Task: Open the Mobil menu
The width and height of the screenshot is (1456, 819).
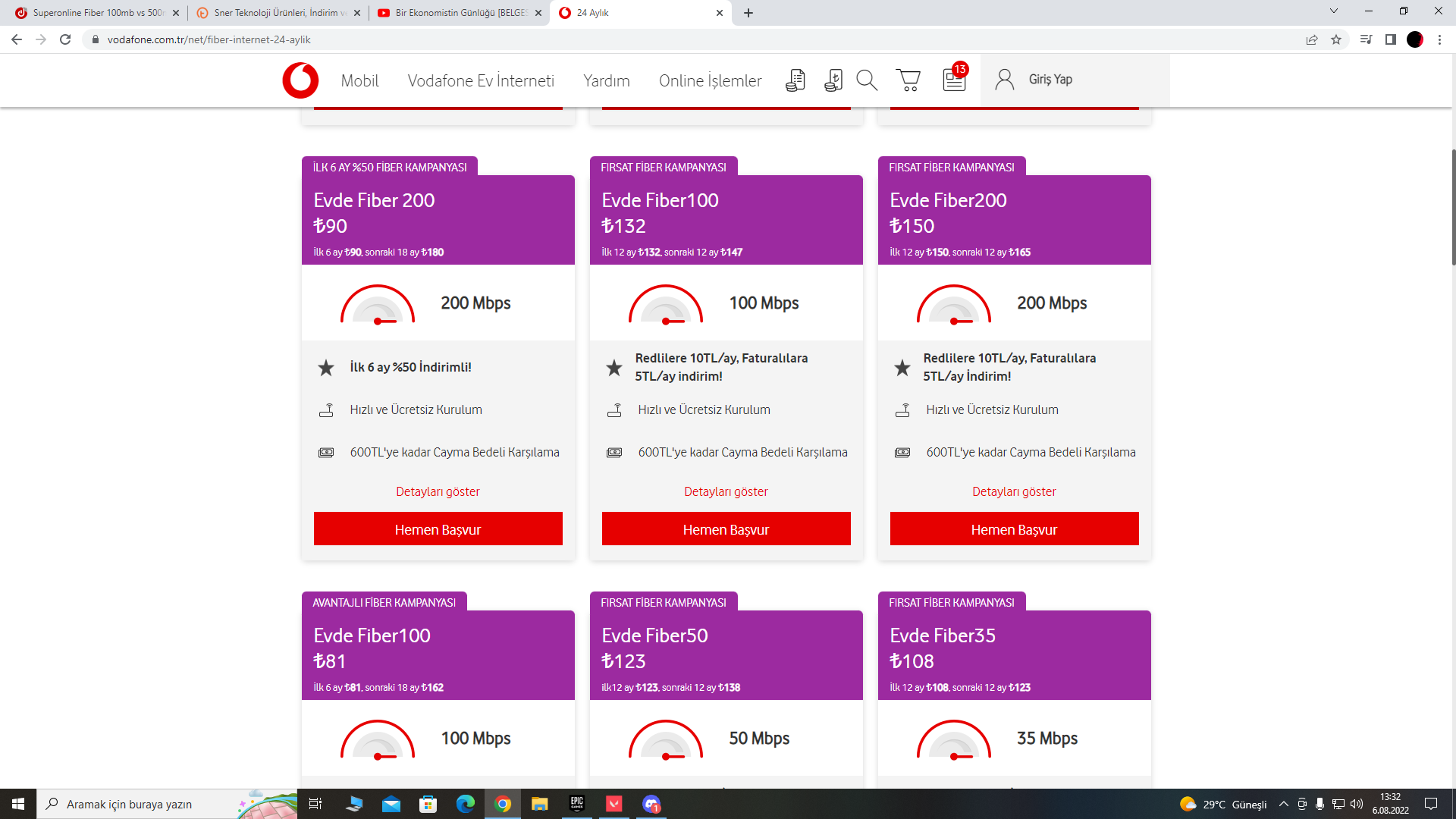Action: point(359,80)
